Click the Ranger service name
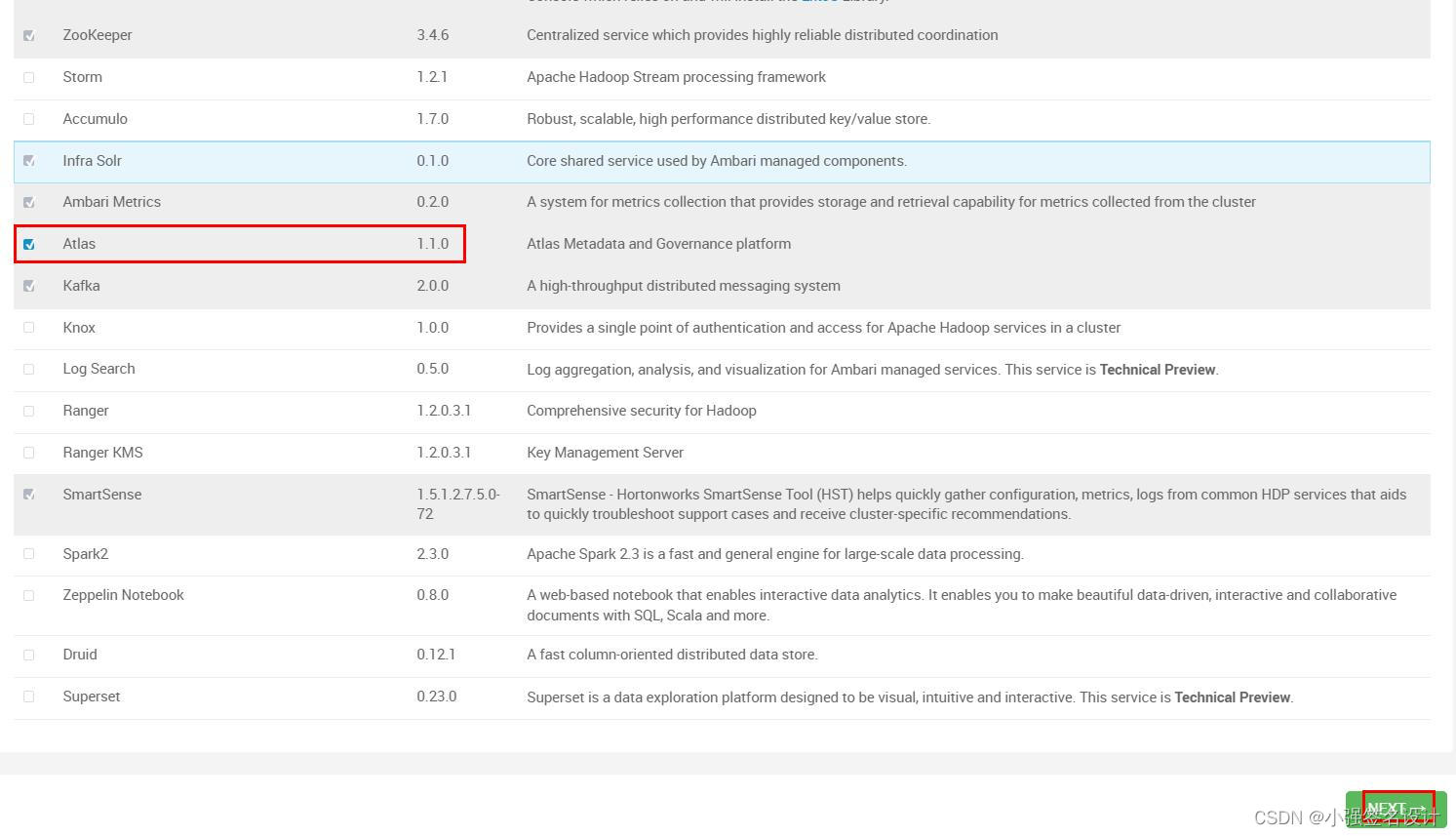The image size is (1456, 836). click(x=86, y=411)
